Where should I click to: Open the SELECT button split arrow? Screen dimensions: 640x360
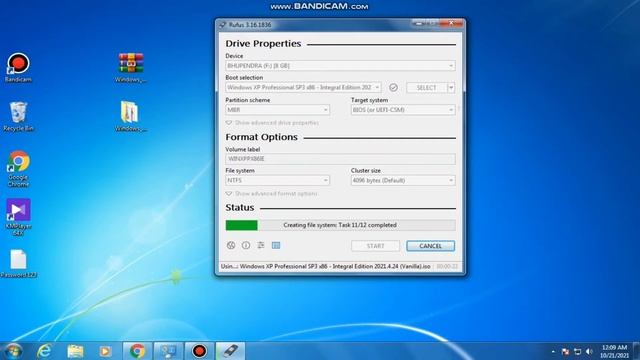451,87
